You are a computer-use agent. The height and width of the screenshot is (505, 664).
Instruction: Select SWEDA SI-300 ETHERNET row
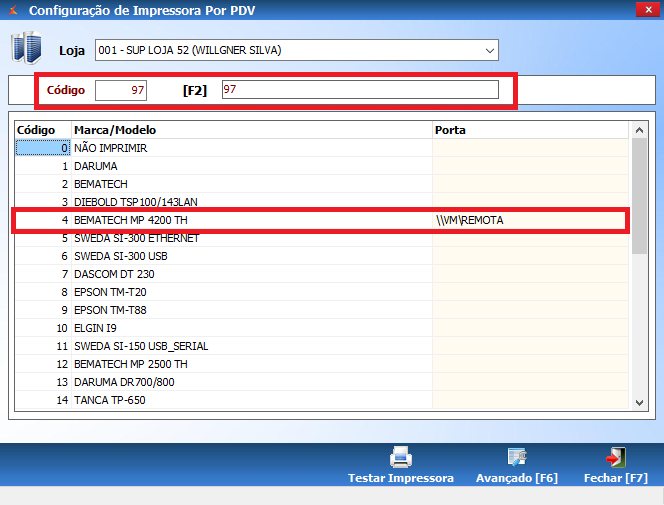pos(322,238)
